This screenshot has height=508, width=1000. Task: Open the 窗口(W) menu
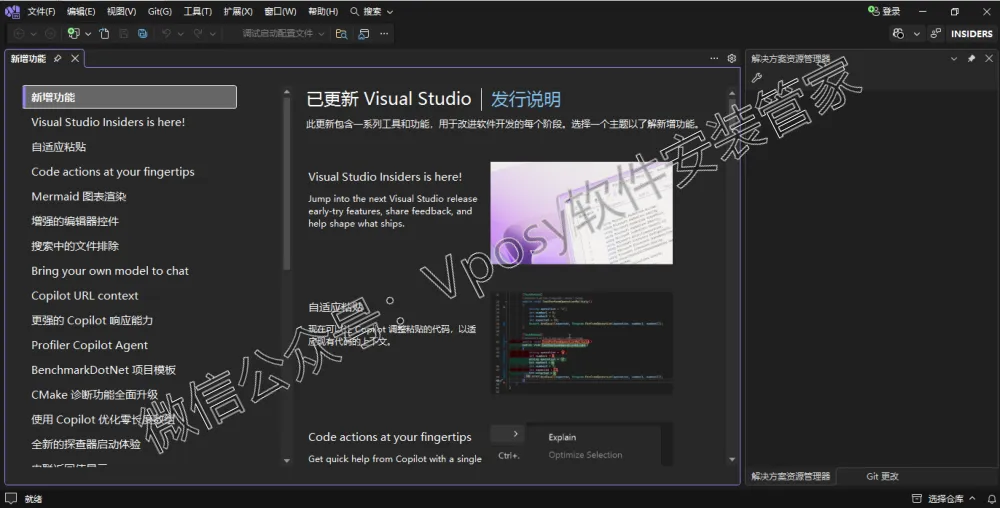(280, 11)
